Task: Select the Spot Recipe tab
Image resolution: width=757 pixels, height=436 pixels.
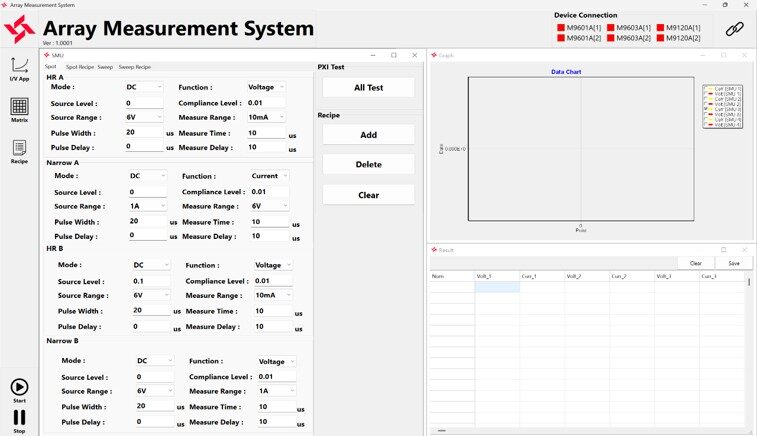Action: click(79, 67)
